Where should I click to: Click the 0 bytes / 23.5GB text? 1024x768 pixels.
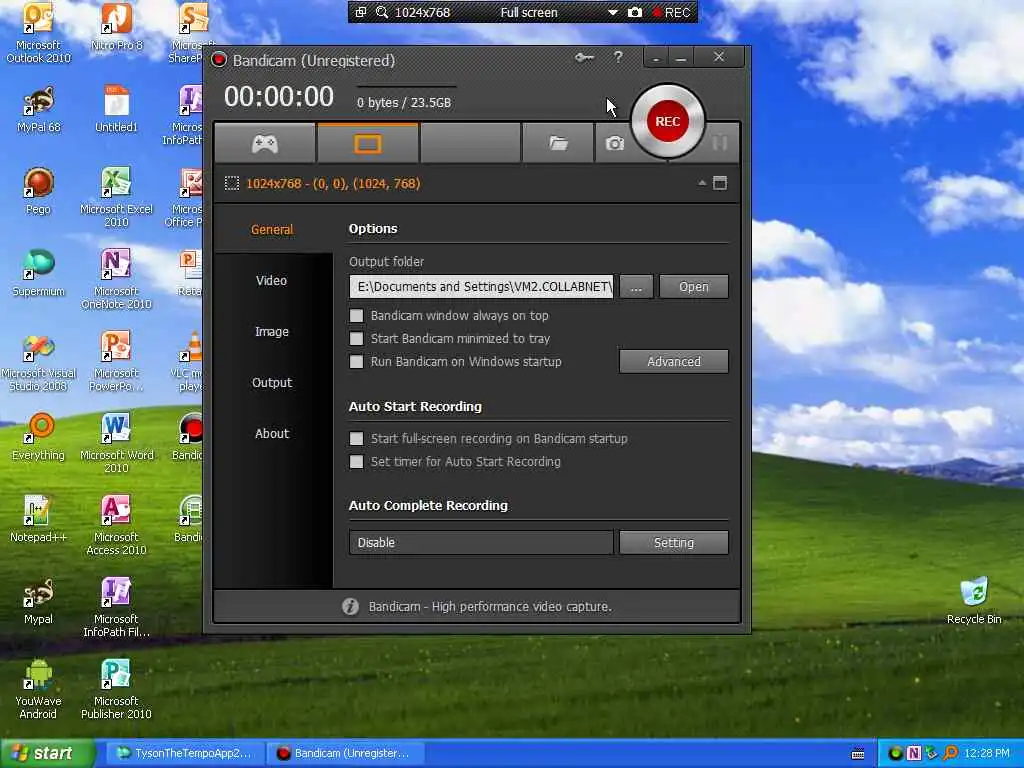pyautogui.click(x=404, y=103)
